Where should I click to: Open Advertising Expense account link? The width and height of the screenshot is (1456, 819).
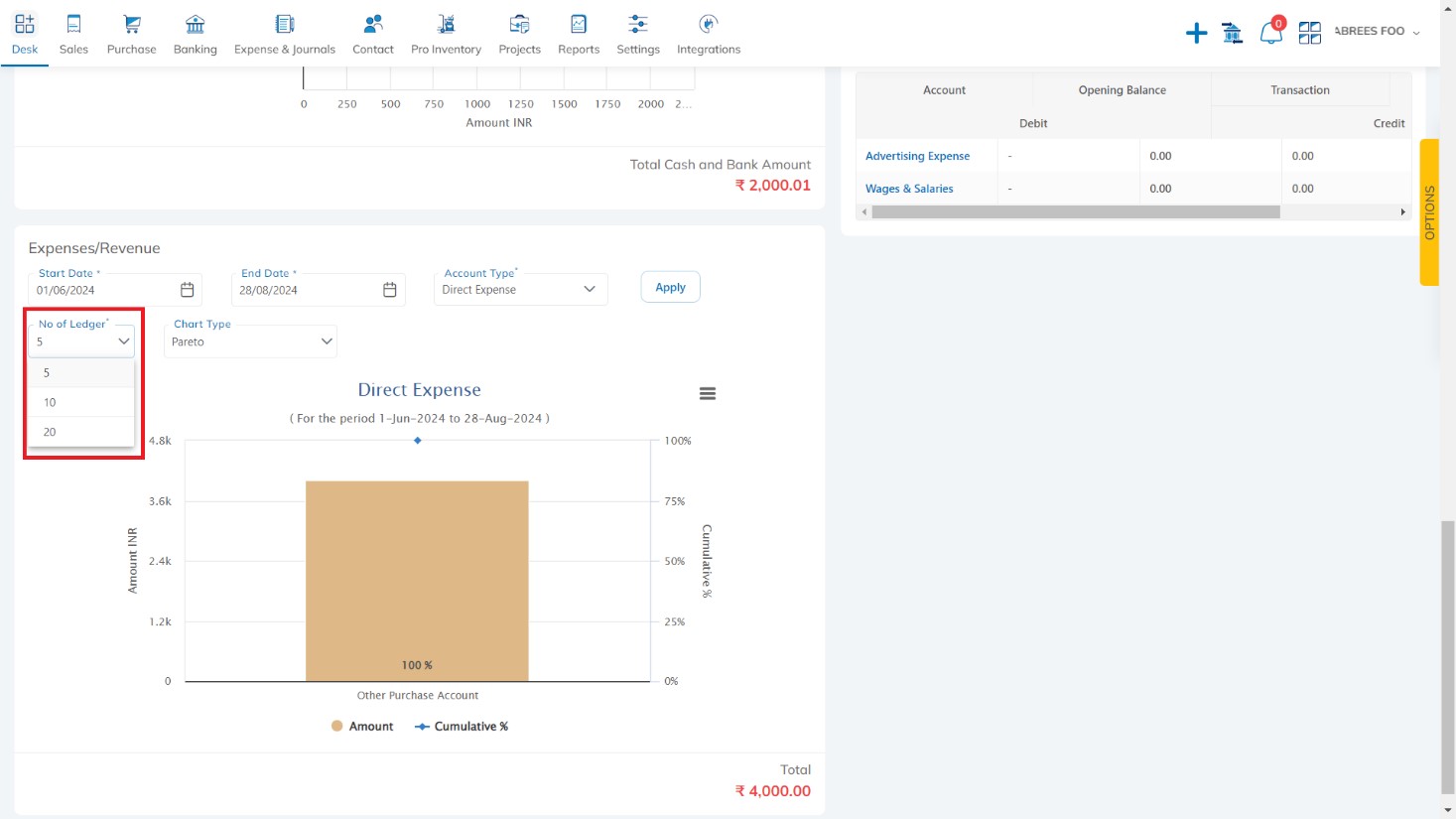(917, 156)
